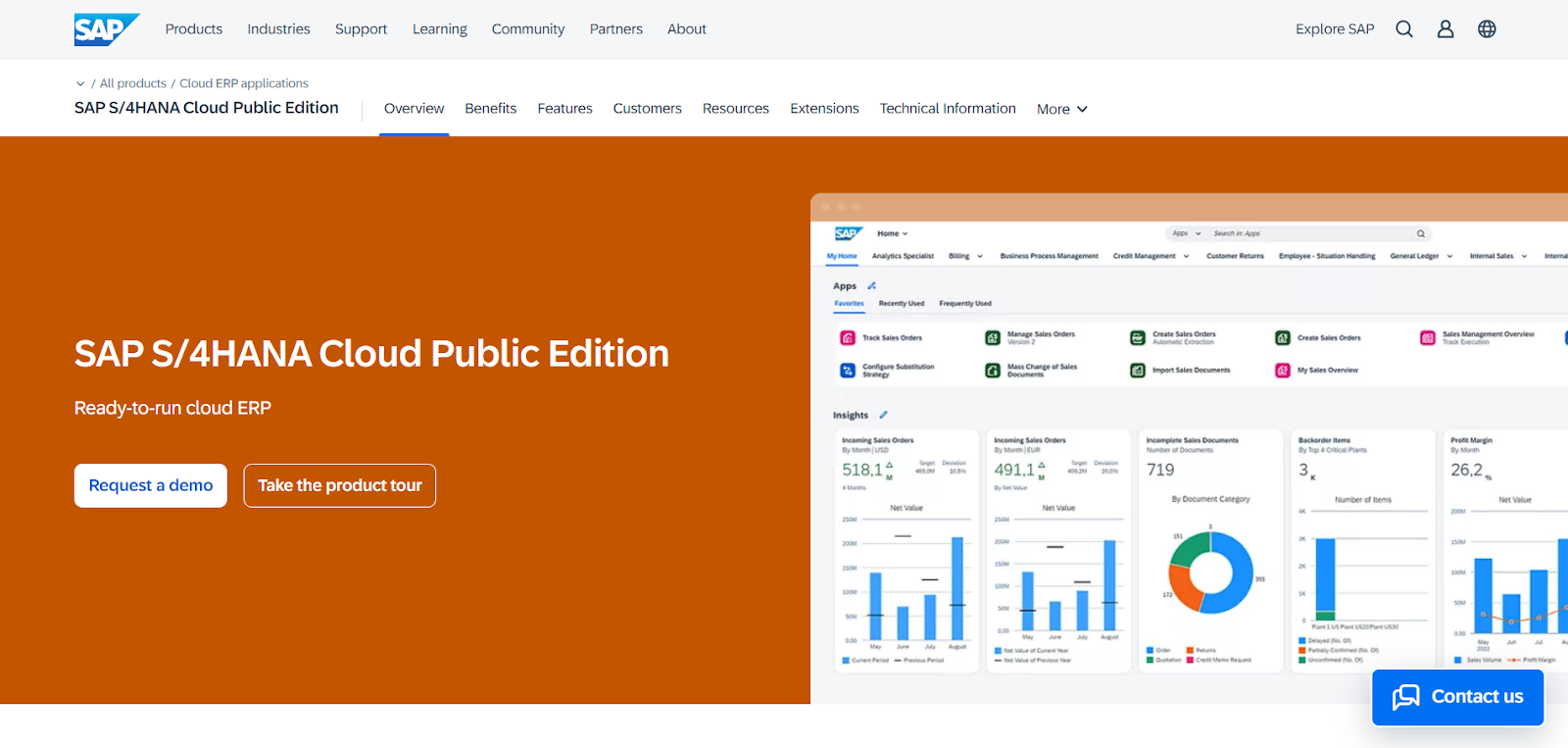Select the Recently Used tab
This screenshot has height=748, width=1568.
(902, 304)
